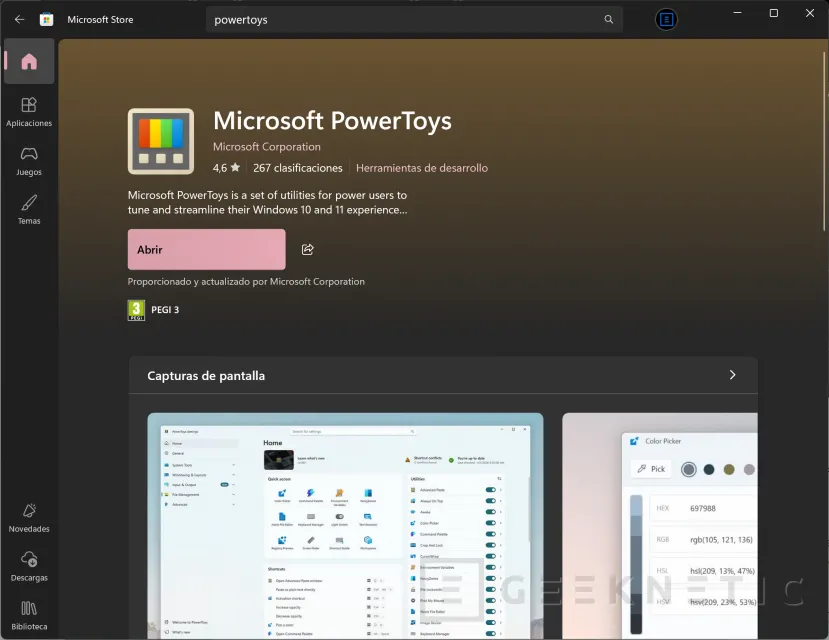
Task: Open Aplicaciones section in sidebar
Action: (29, 112)
